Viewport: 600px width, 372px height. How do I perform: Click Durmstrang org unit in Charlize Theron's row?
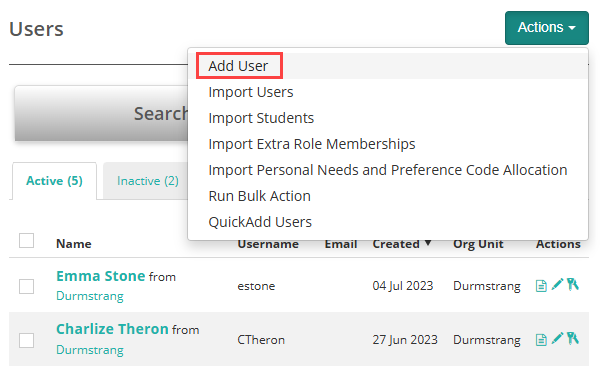487,340
